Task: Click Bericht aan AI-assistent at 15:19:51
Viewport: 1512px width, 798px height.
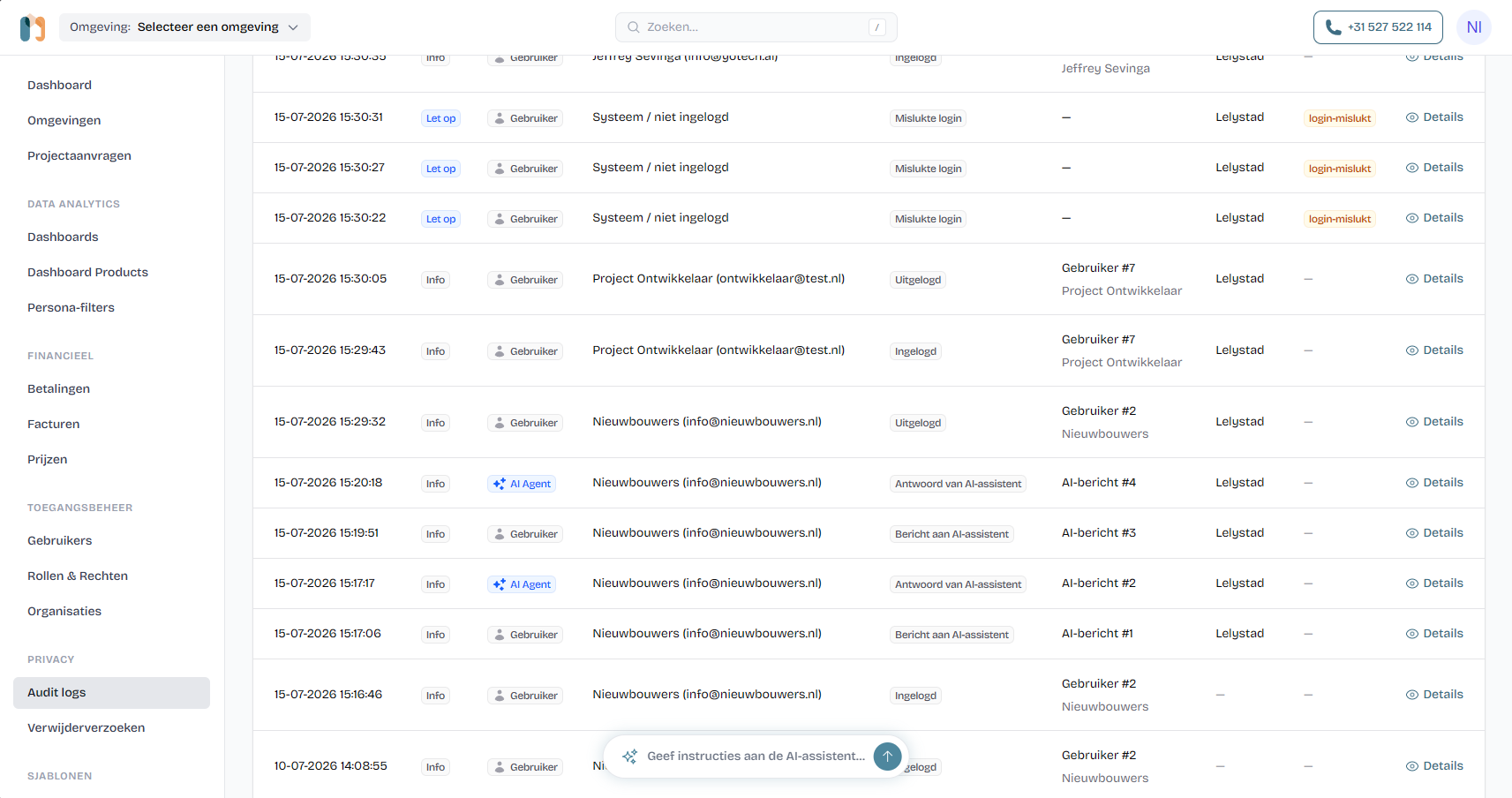Action: (x=952, y=534)
